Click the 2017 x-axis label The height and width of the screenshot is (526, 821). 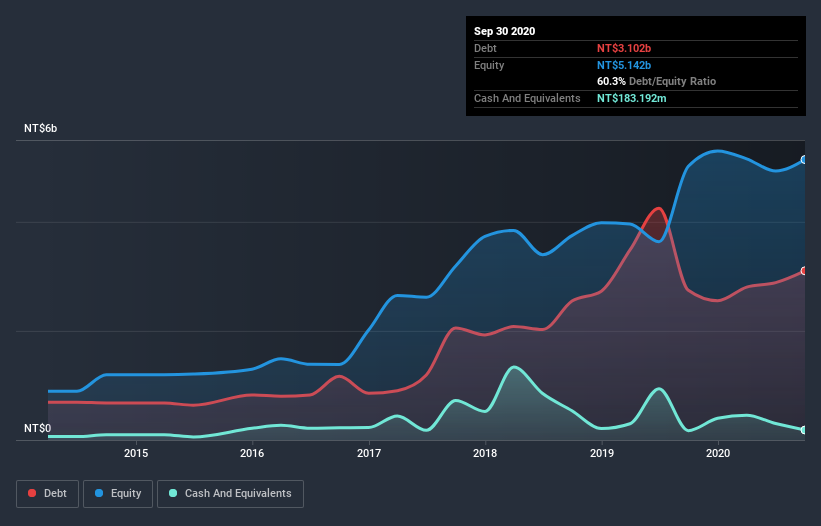click(369, 453)
